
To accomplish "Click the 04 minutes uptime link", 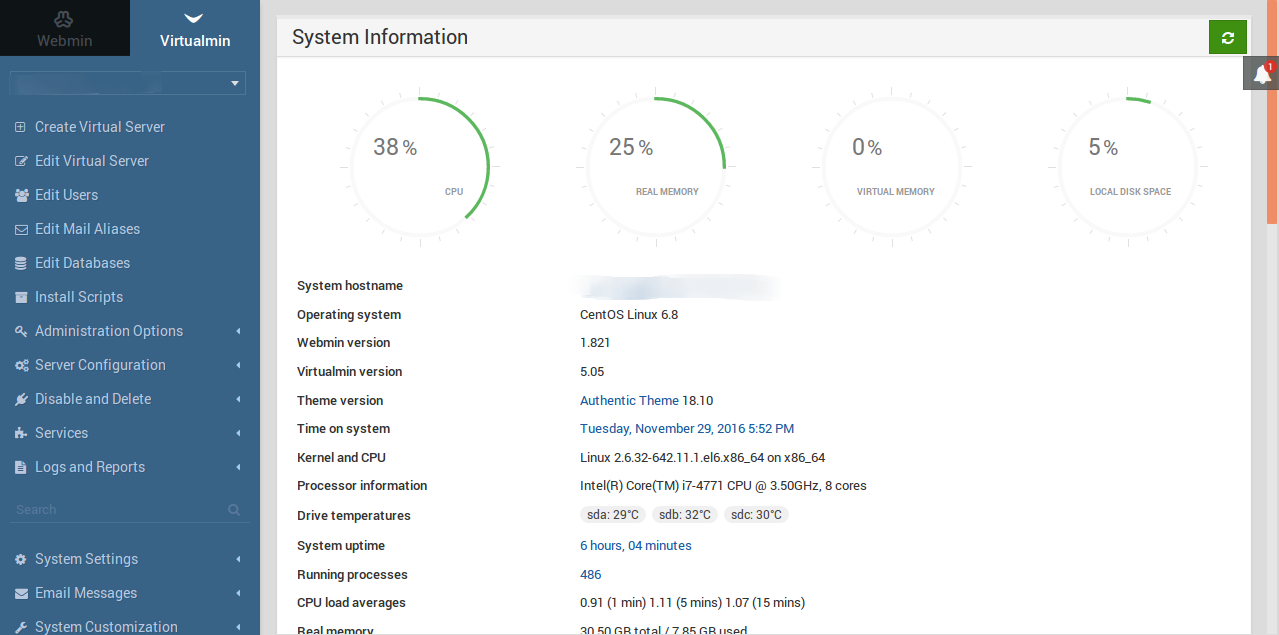I will pos(660,546).
